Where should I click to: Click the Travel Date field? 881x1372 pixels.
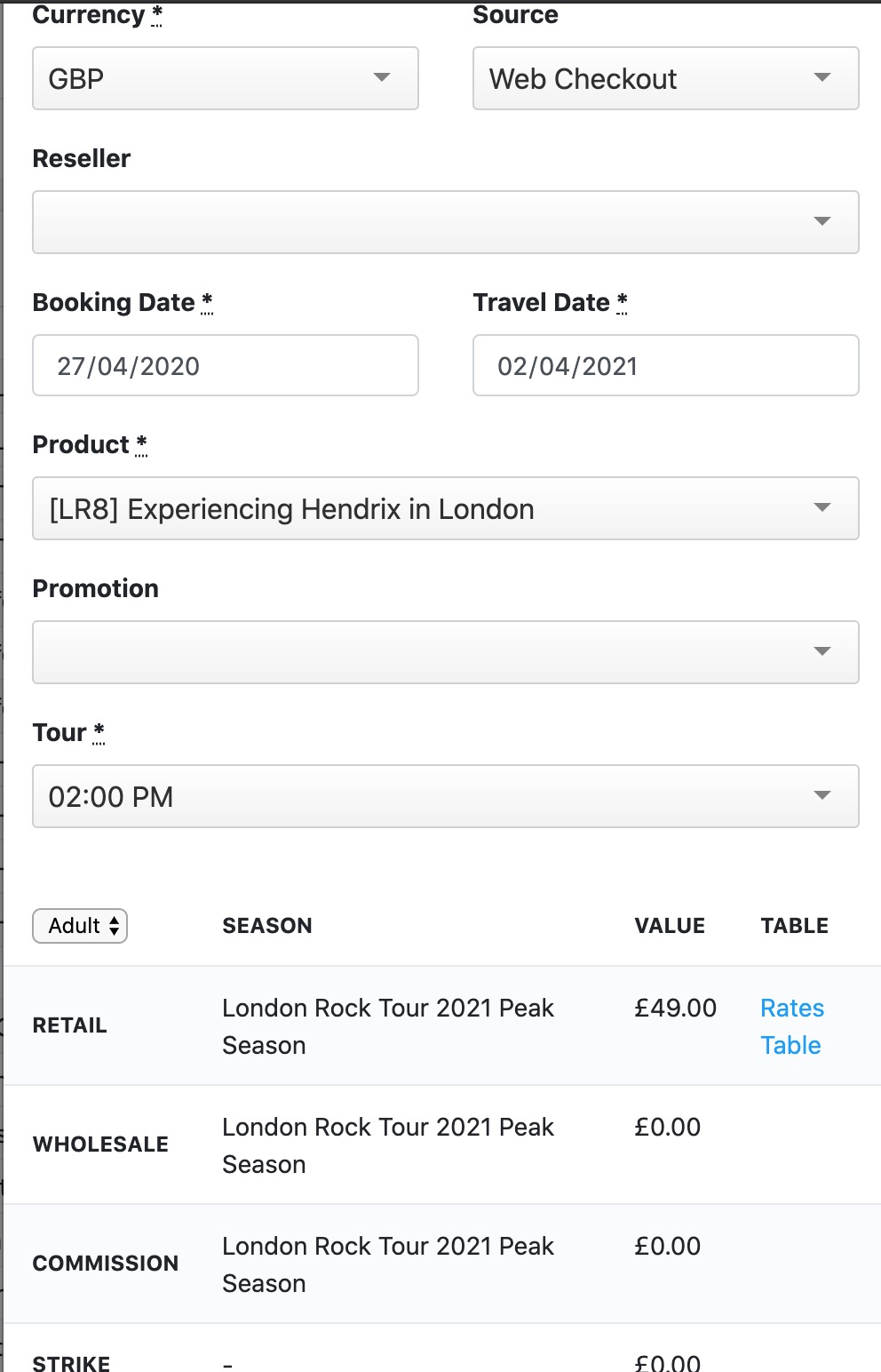point(666,365)
